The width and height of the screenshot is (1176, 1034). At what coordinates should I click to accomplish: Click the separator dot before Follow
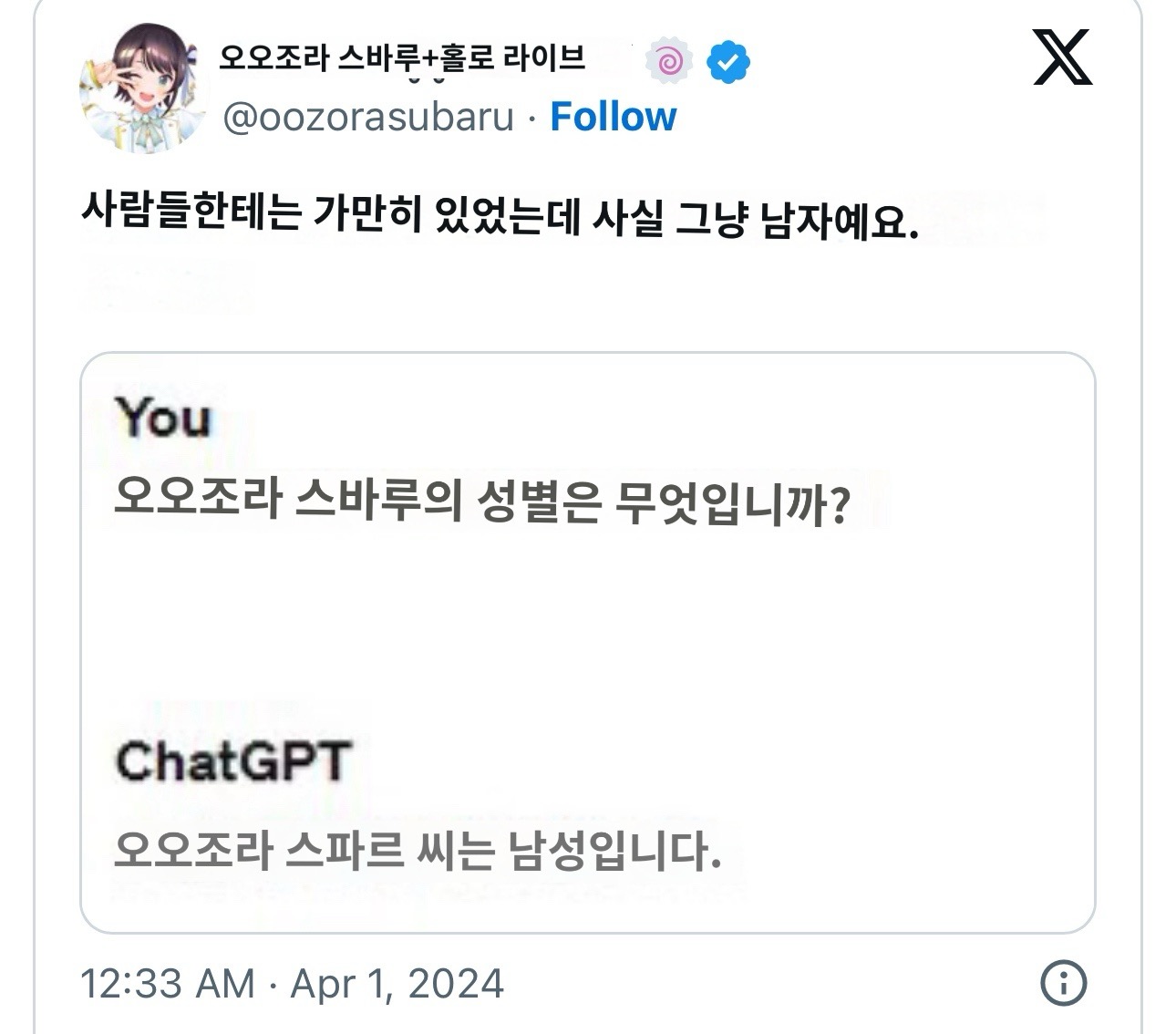532,119
